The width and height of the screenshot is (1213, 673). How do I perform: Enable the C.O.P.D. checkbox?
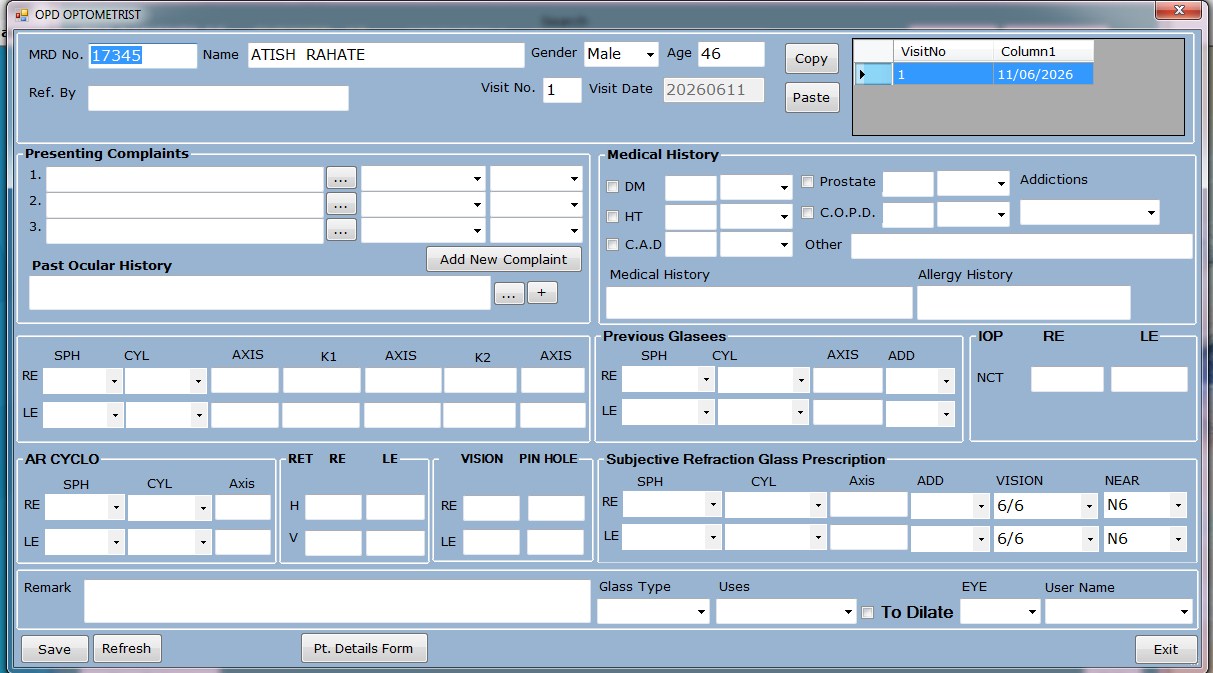pos(808,212)
